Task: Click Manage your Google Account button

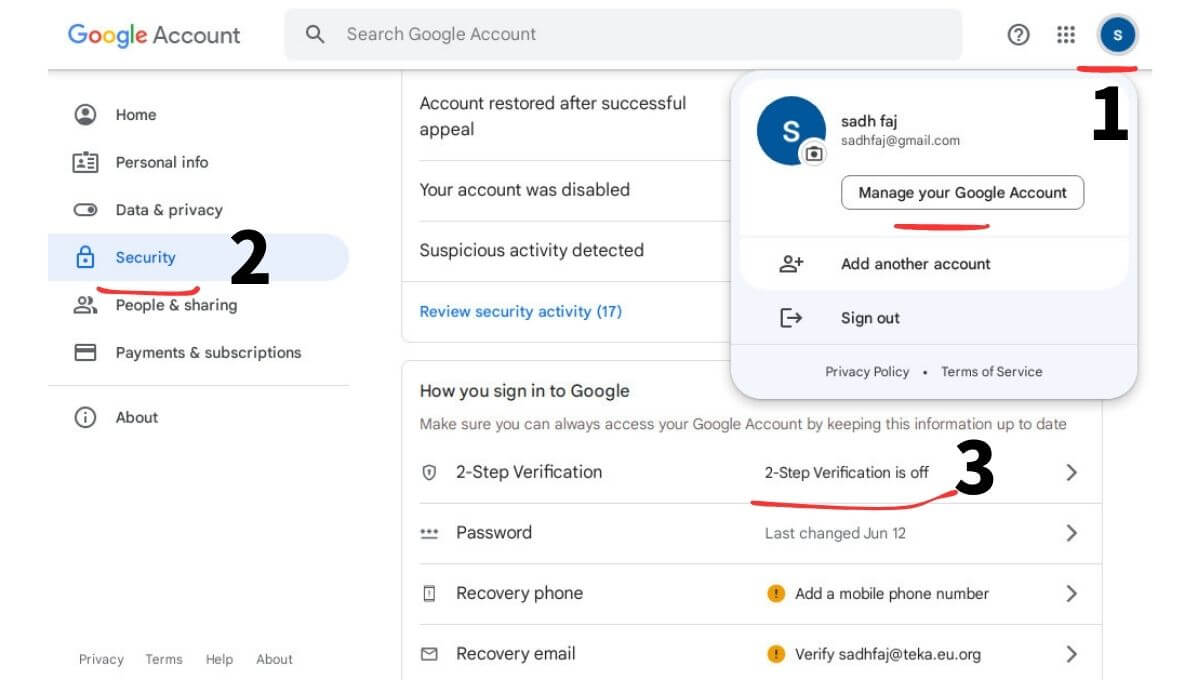Action: pos(962,193)
